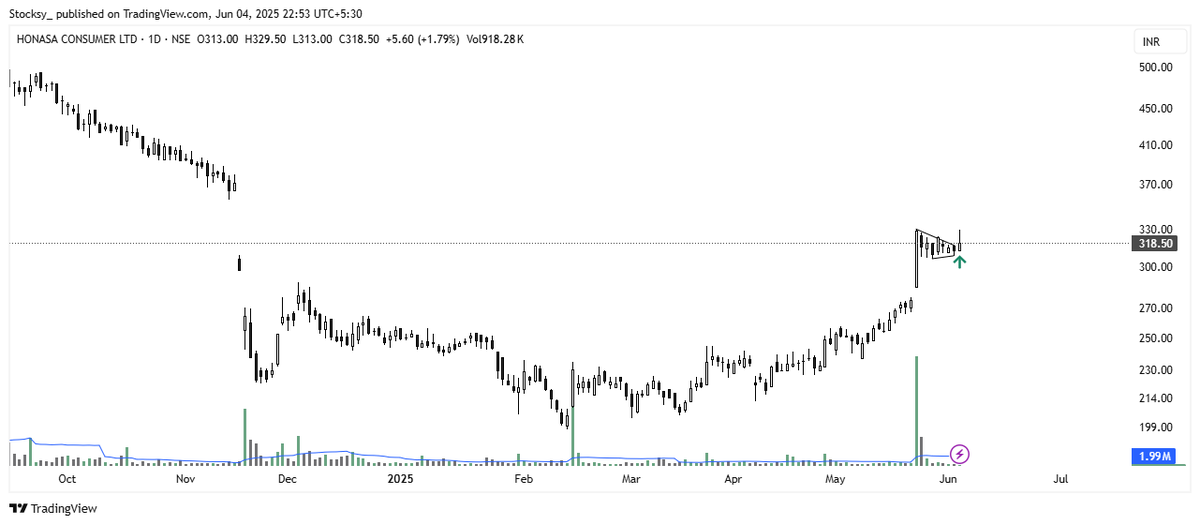1200x525 pixels.
Task: Click the Jul label on time axis
Action: (1061, 479)
